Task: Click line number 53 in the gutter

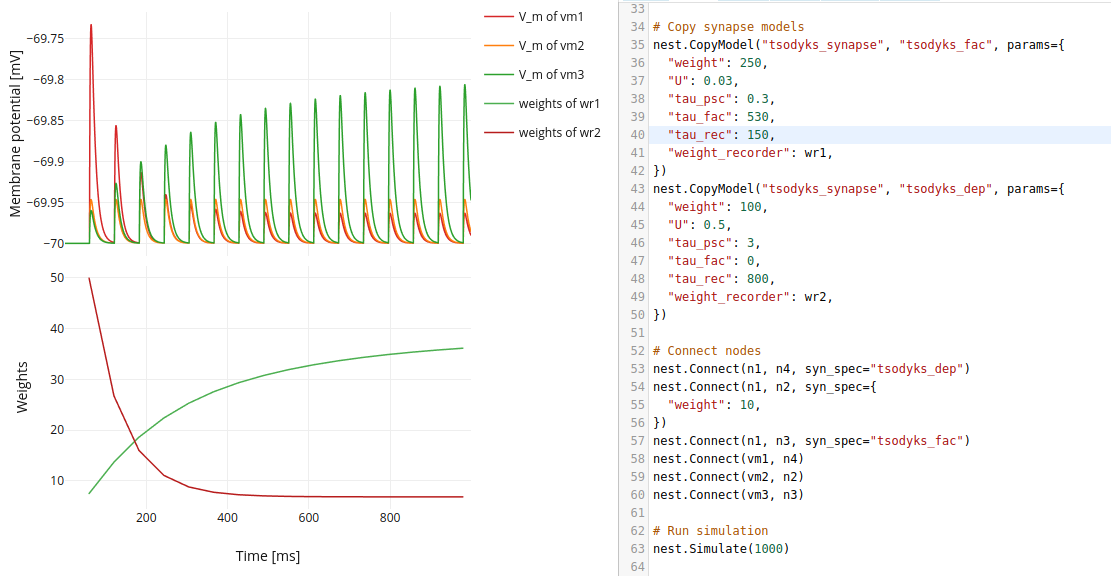Action: click(x=638, y=368)
